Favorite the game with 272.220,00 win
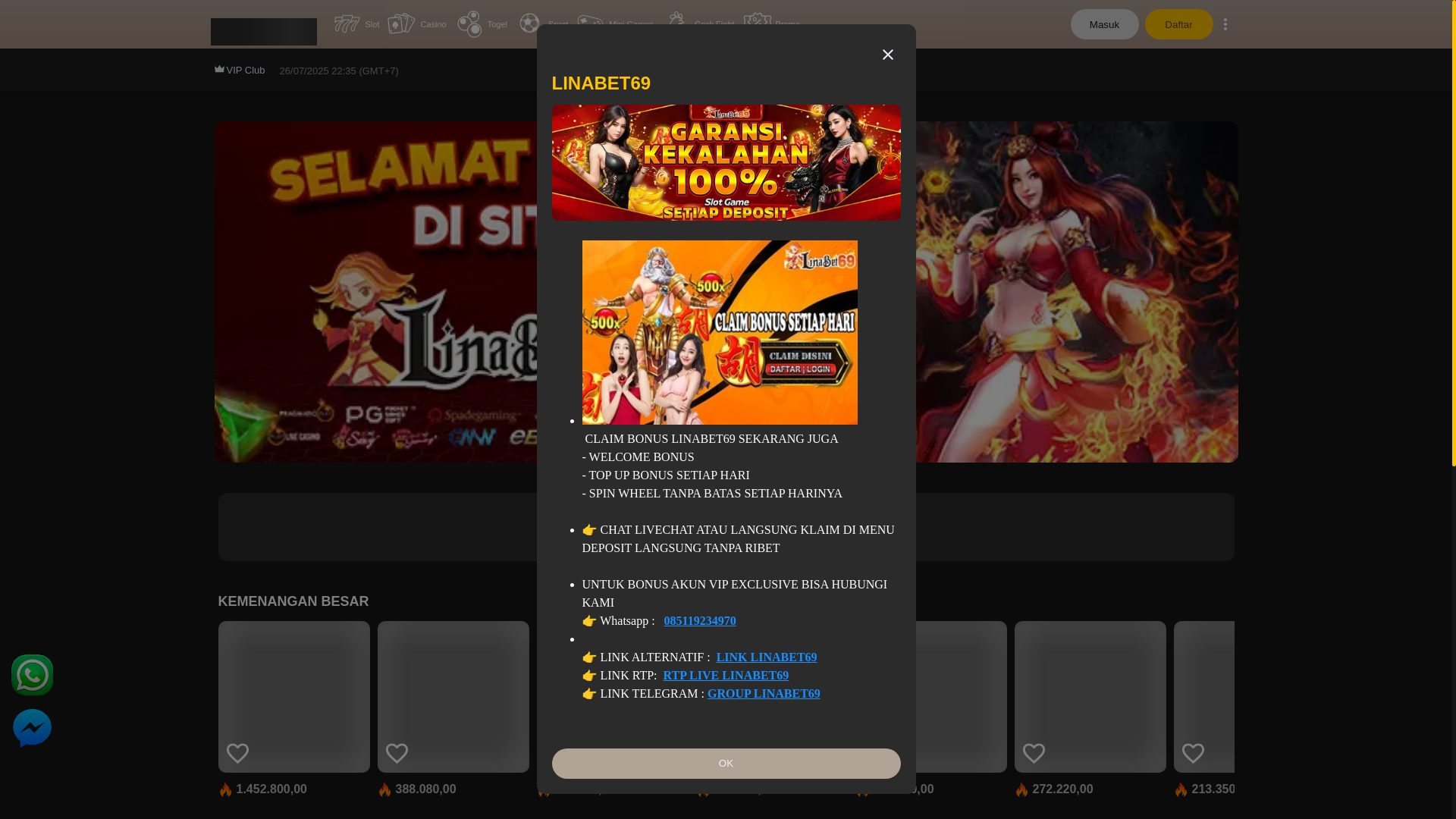The width and height of the screenshot is (1456, 819). pos(1034,753)
